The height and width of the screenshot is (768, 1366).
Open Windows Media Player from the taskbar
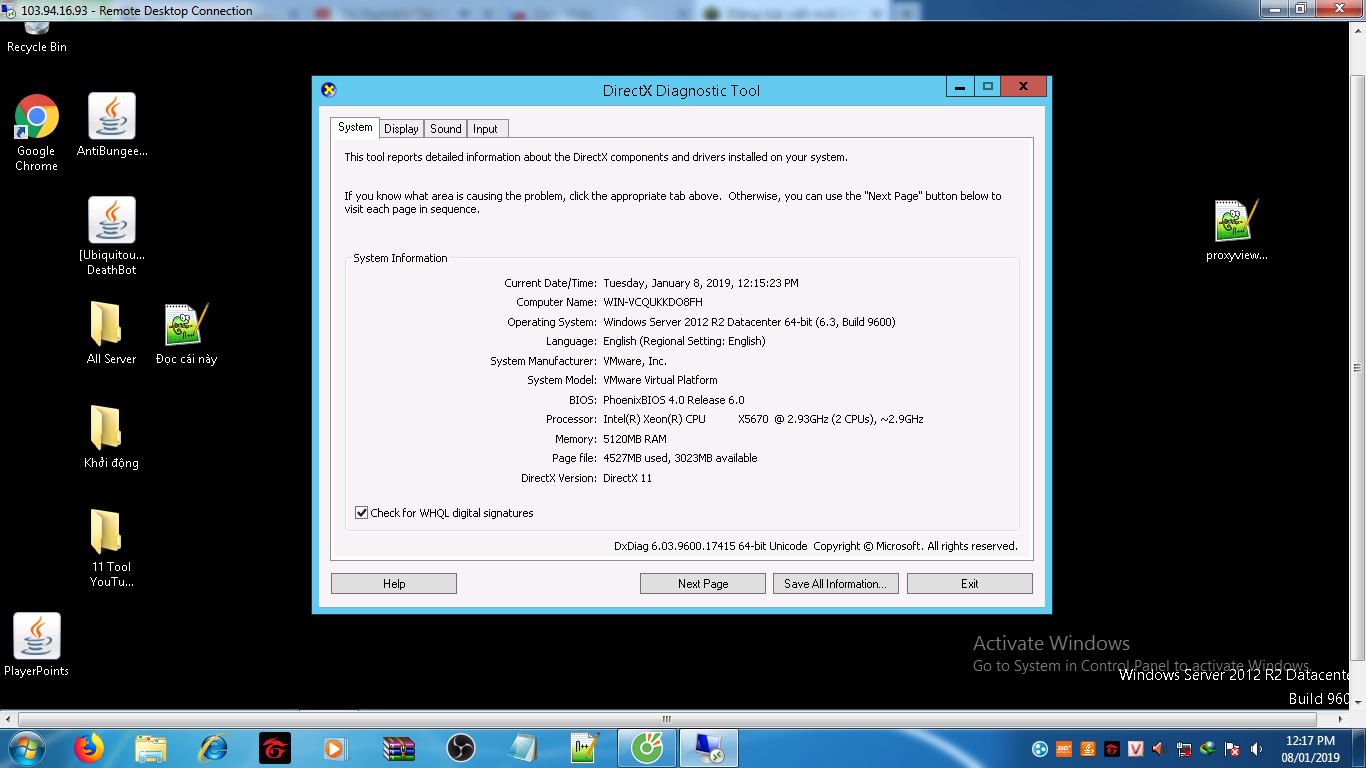click(336, 748)
